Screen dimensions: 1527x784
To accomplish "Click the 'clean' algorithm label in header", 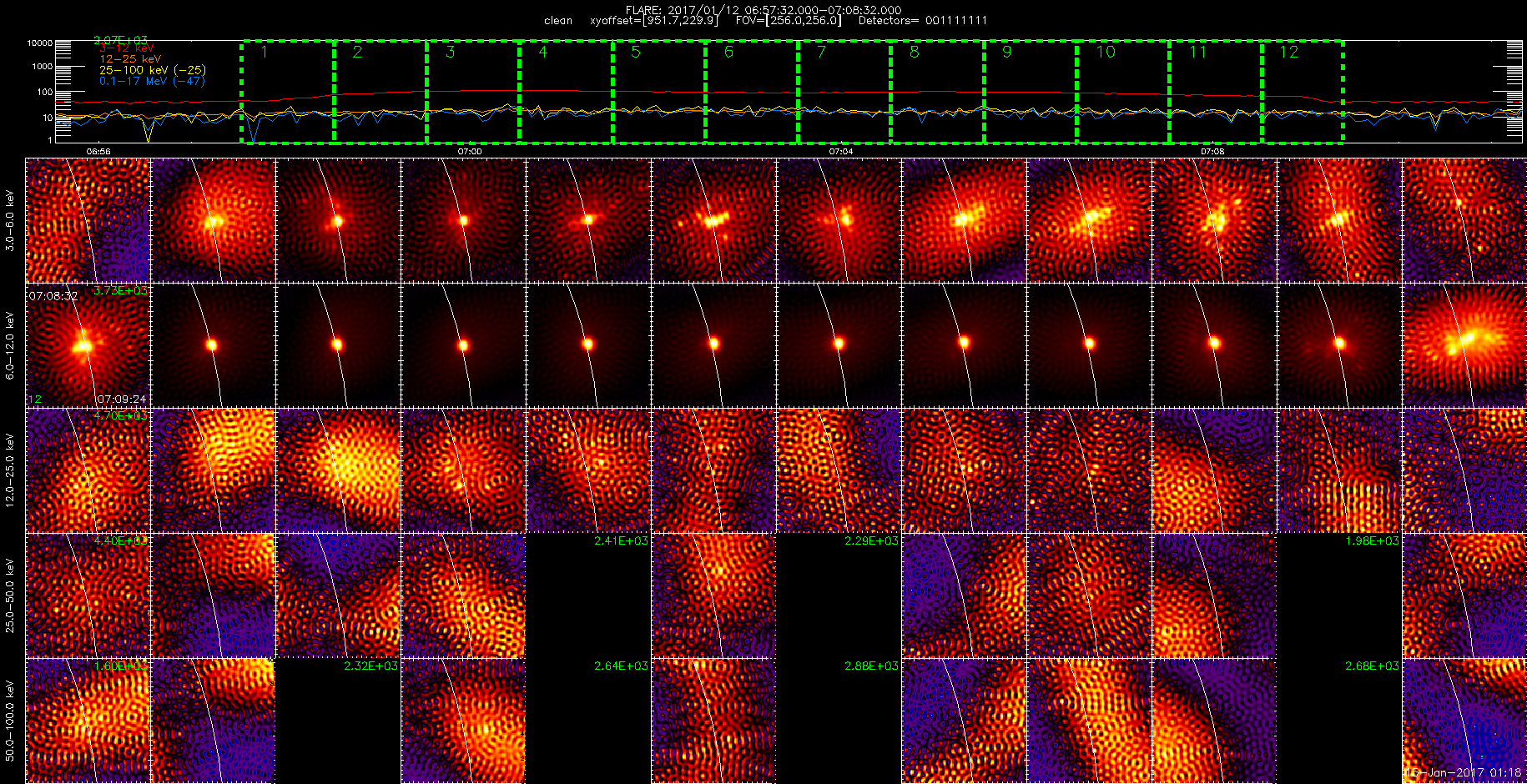I will (558, 21).
